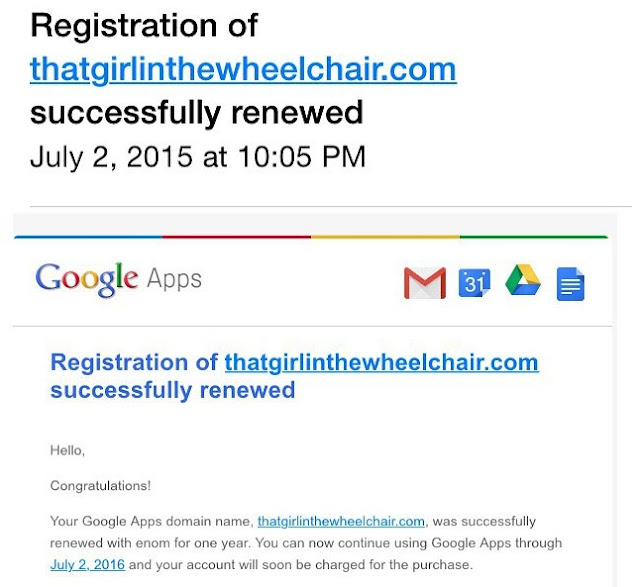Screen dimensions: 640x587
Task: Click the Google Drive triangle icon
Action: point(522,280)
